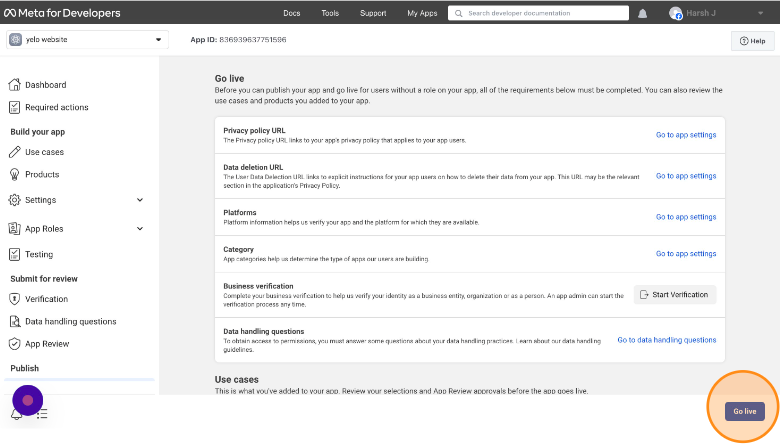The width and height of the screenshot is (780, 445).
Task: Open Required actions checklist icon
Action: pos(15,107)
